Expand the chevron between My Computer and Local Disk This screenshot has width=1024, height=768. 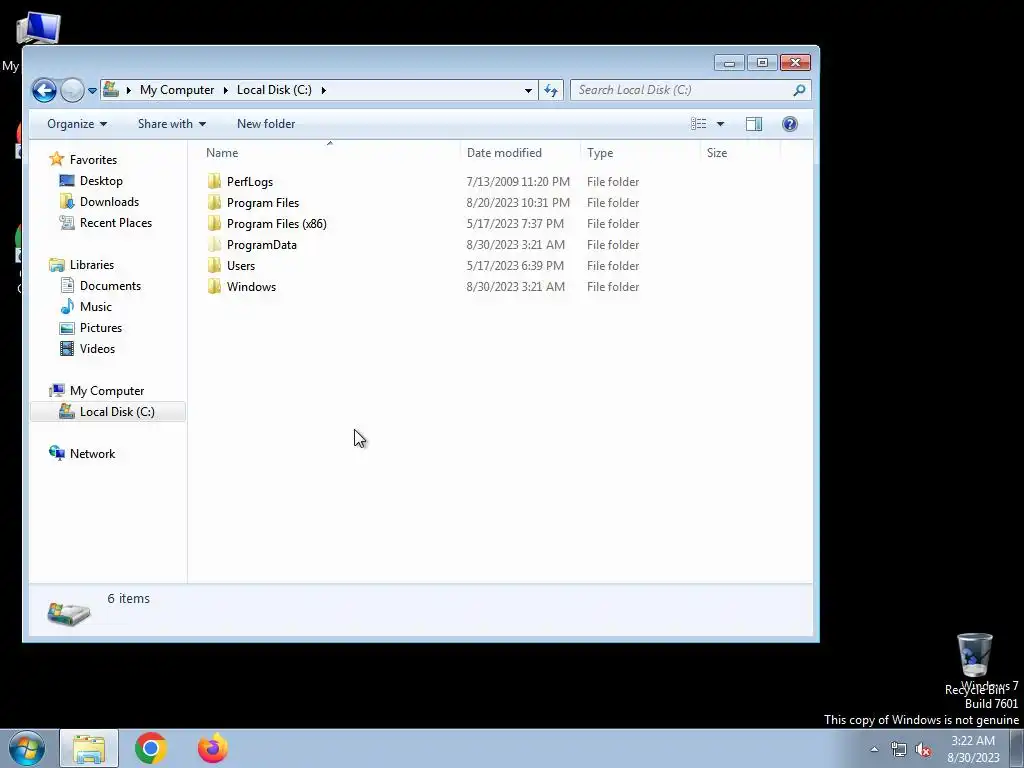click(225, 90)
